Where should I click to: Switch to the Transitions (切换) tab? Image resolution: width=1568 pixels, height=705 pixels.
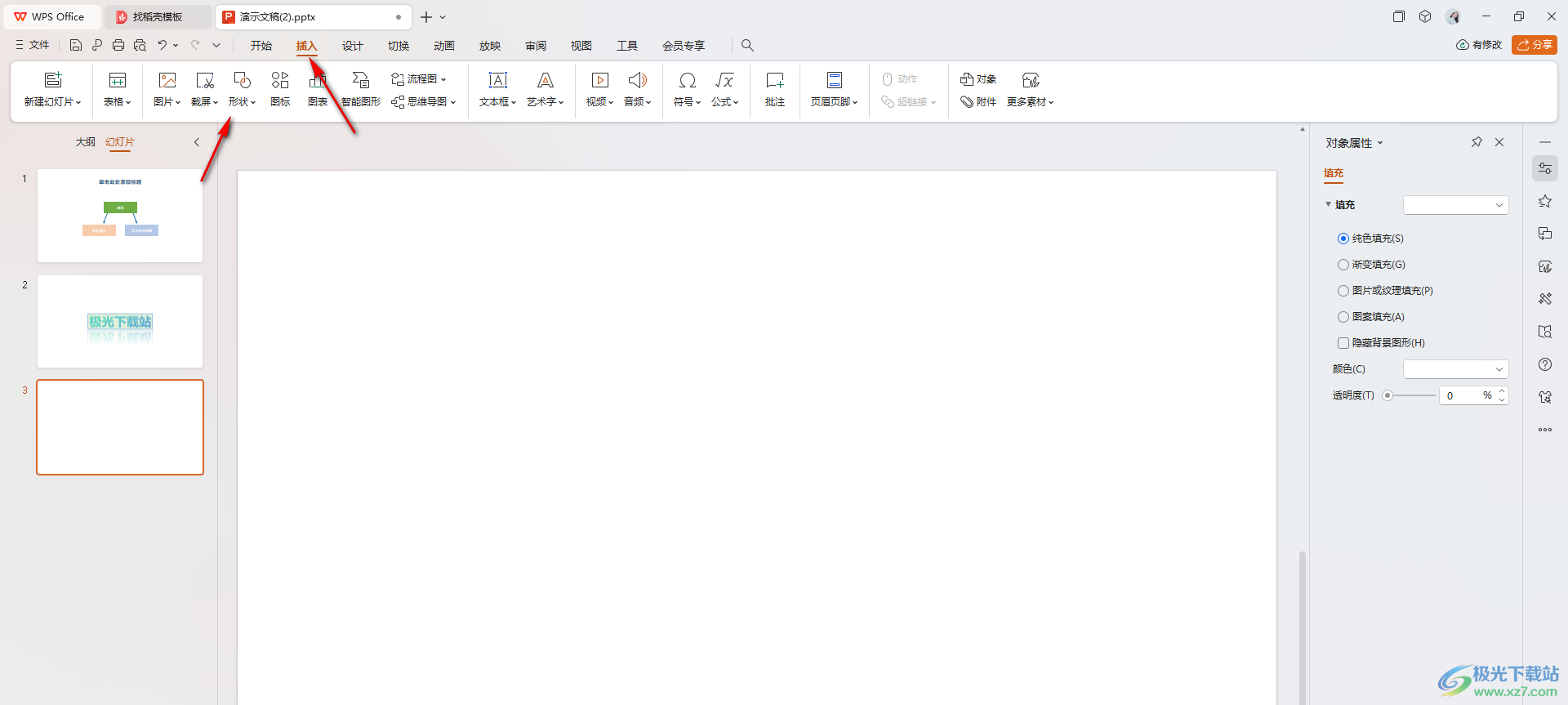coord(399,46)
